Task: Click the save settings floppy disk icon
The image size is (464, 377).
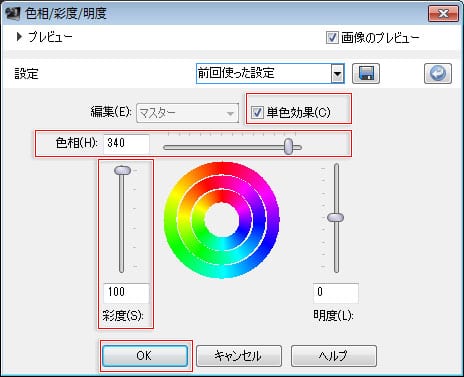Action: pyautogui.click(x=366, y=73)
